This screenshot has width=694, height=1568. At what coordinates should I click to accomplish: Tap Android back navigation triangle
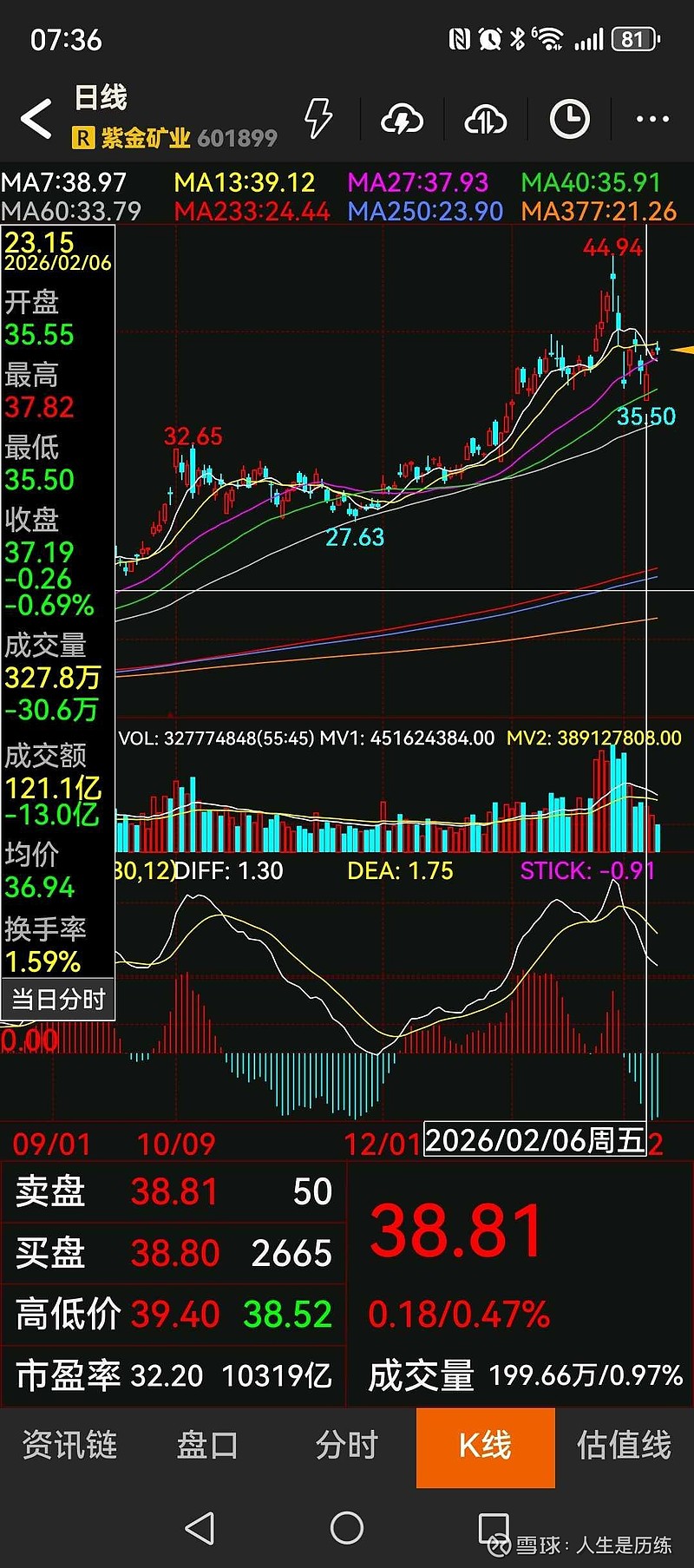pyautogui.click(x=200, y=1528)
